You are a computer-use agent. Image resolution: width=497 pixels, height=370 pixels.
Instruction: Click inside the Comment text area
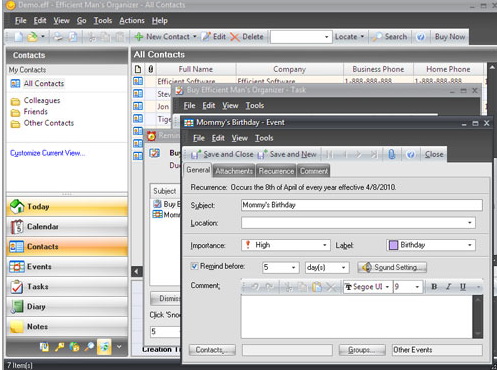click(357, 317)
